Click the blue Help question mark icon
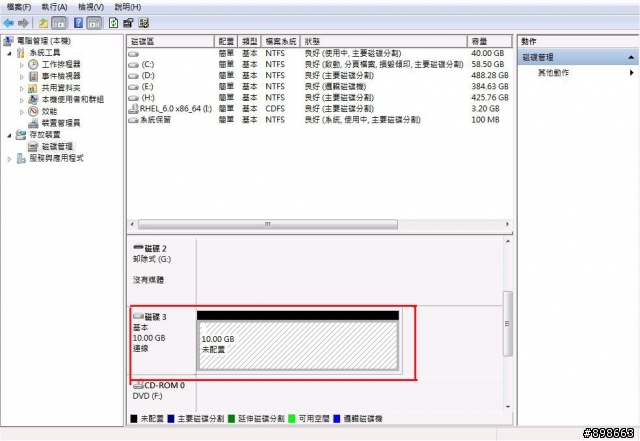This screenshot has height=441, width=640. (x=78, y=23)
